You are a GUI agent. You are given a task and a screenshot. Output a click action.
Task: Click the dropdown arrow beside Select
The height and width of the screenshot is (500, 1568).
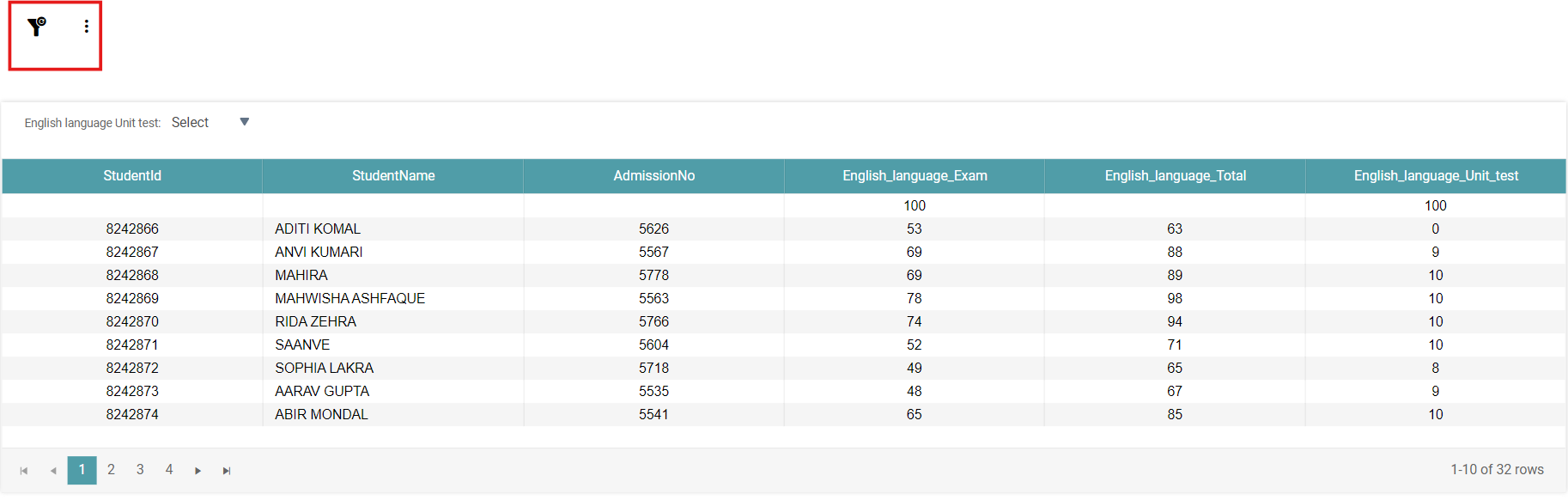(245, 122)
